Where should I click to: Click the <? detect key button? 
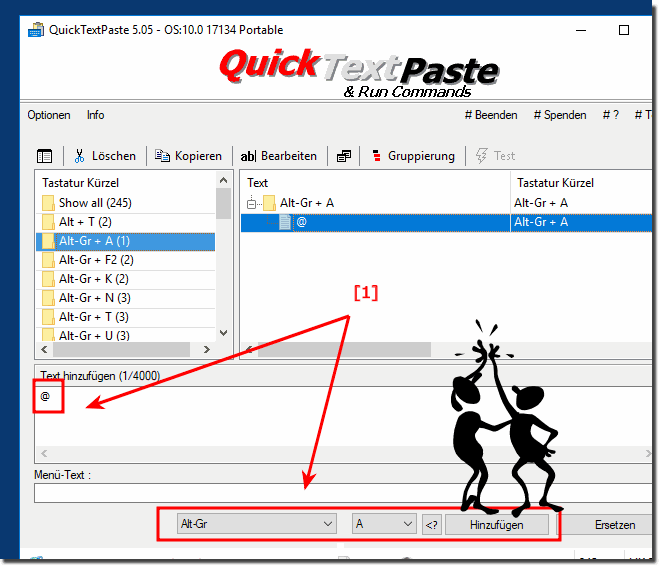432,525
